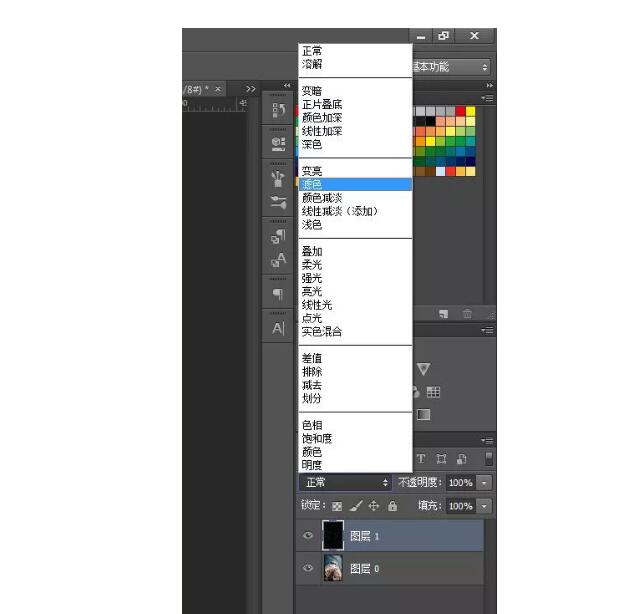Viewport: 639px width, 614px height.
Task: Choose 溶解 blend mode
Action: pos(312,64)
